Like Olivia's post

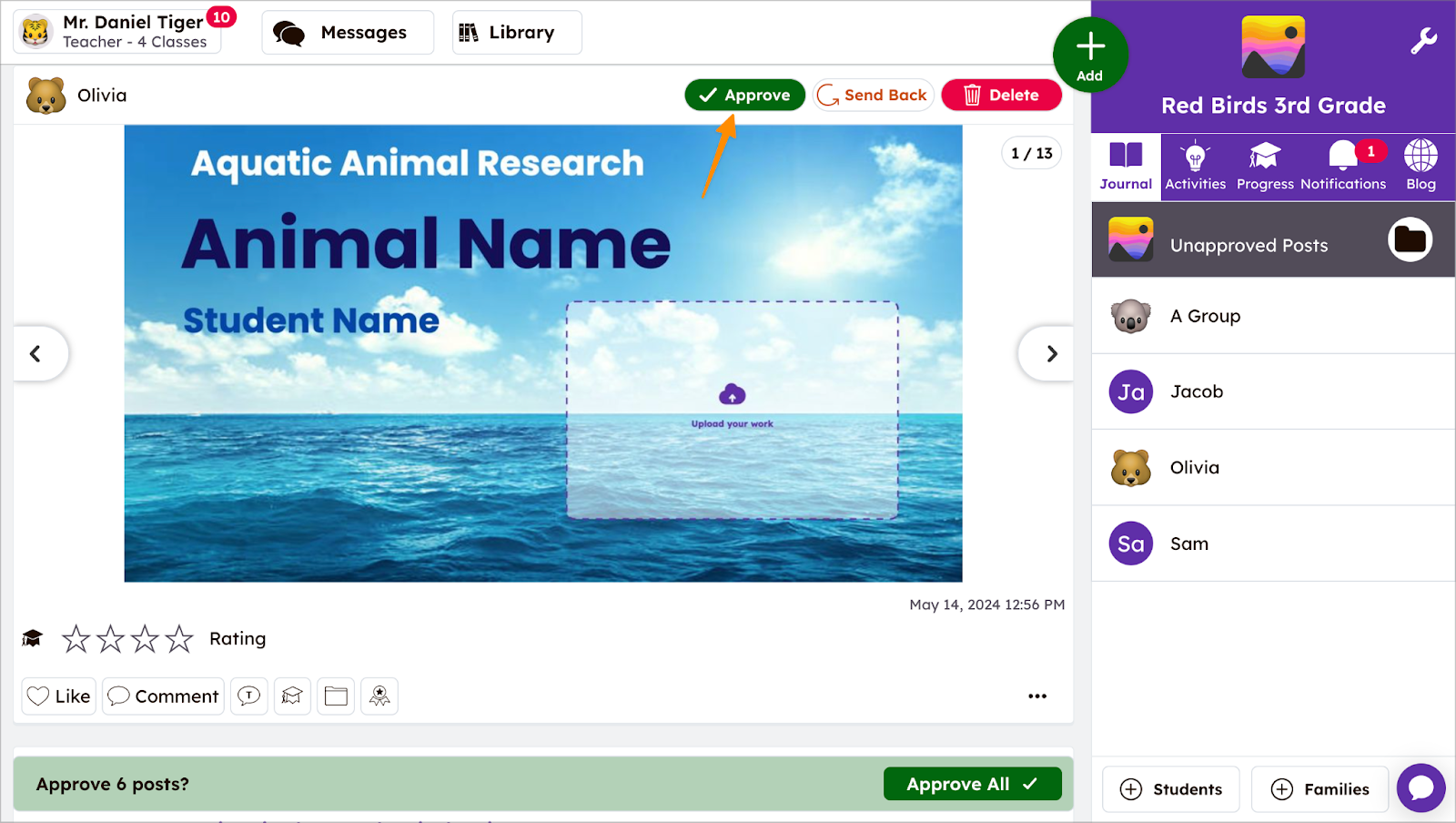pos(57,696)
